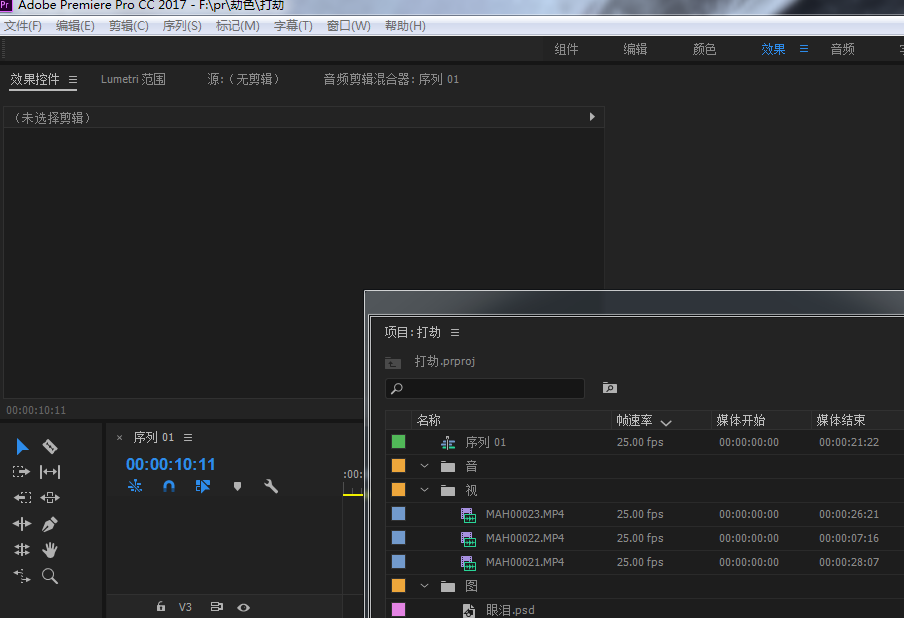This screenshot has width=904, height=618.
Task: Click the tool icon beside the Zoom tool
Action: coord(22,575)
